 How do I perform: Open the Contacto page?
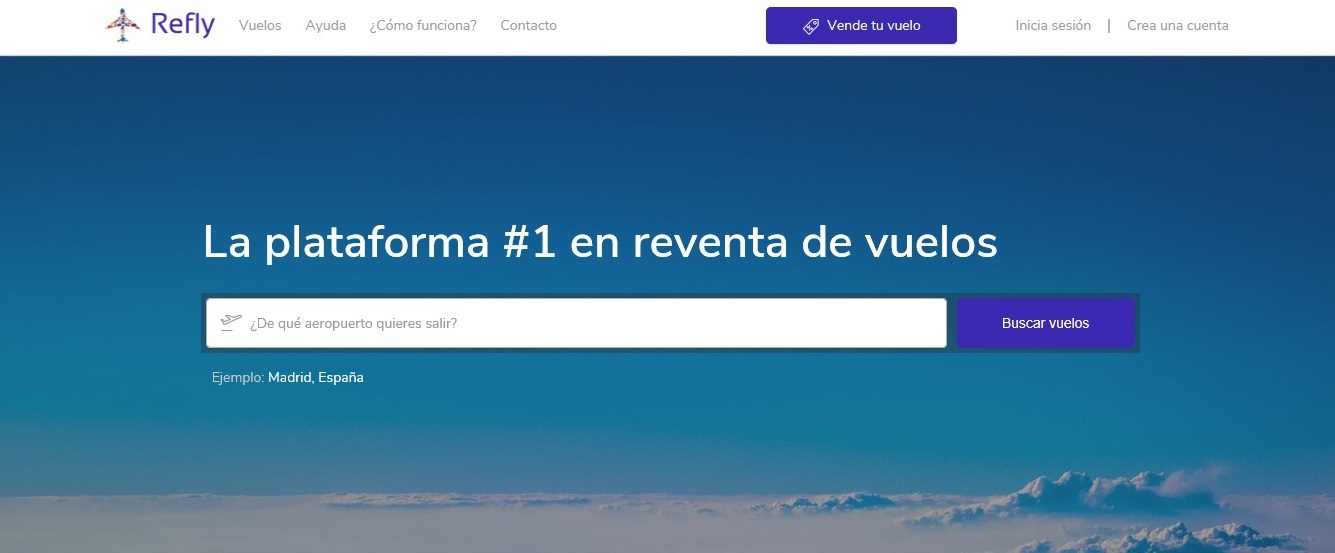529,25
